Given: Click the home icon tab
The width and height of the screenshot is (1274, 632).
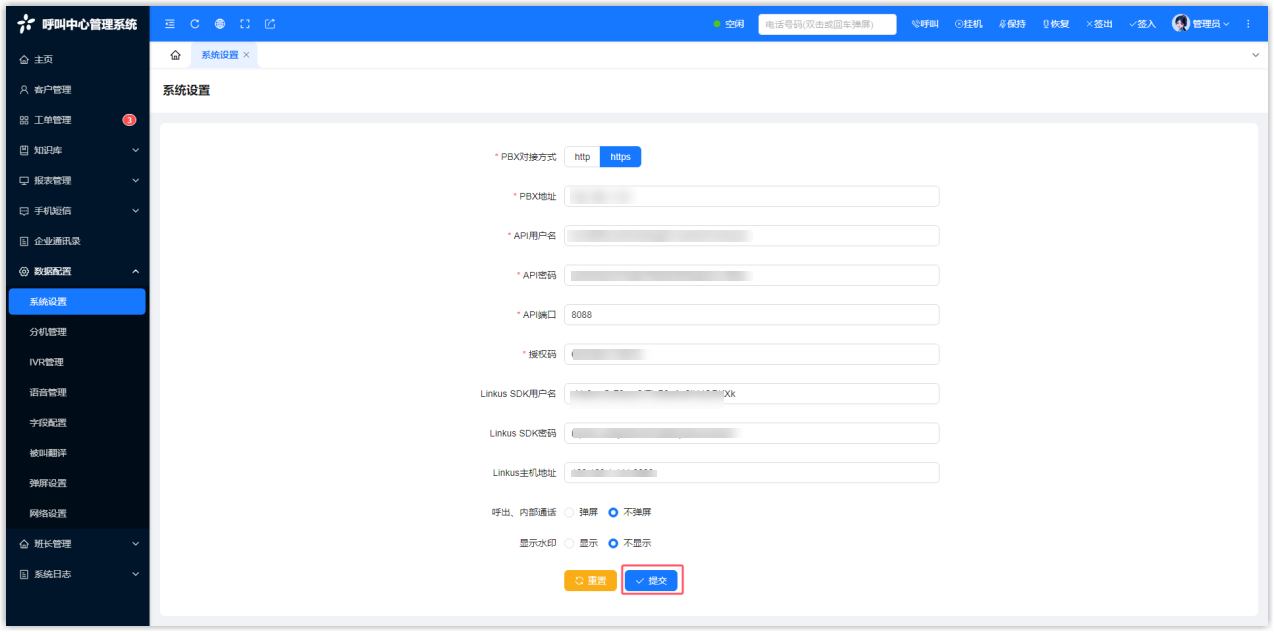Looking at the screenshot, I should (176, 55).
